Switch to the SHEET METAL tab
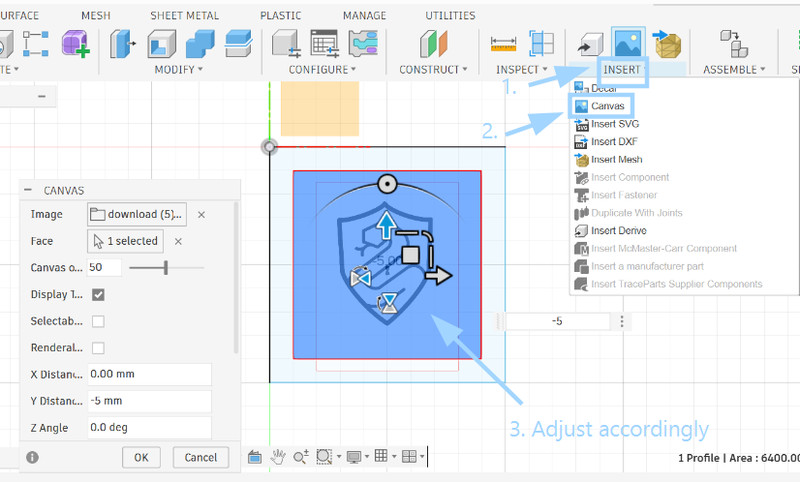Viewport: 800px width, 482px height. (184, 16)
